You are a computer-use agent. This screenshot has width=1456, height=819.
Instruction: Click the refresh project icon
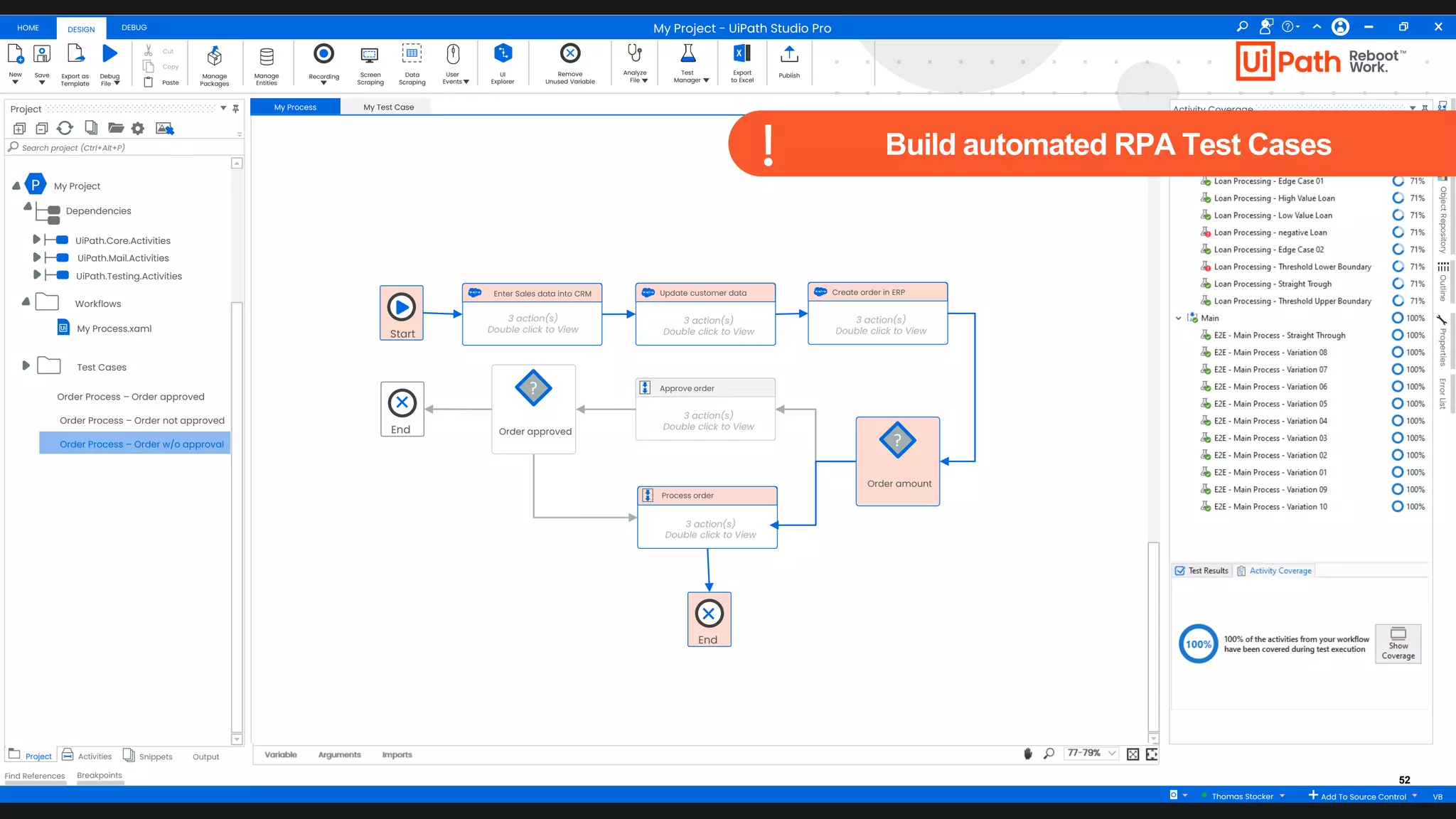click(x=65, y=128)
